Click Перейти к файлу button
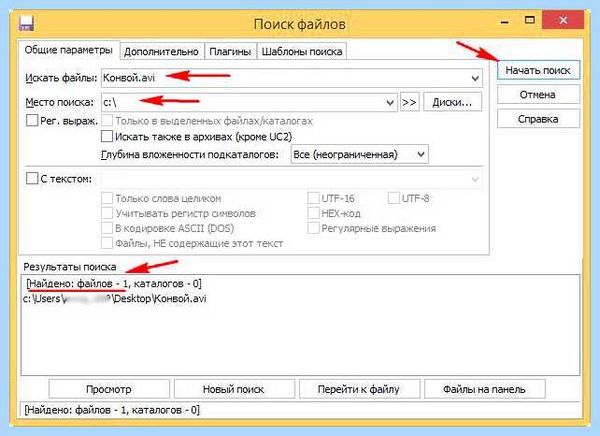Image resolution: width=600 pixels, height=436 pixels. [359, 389]
